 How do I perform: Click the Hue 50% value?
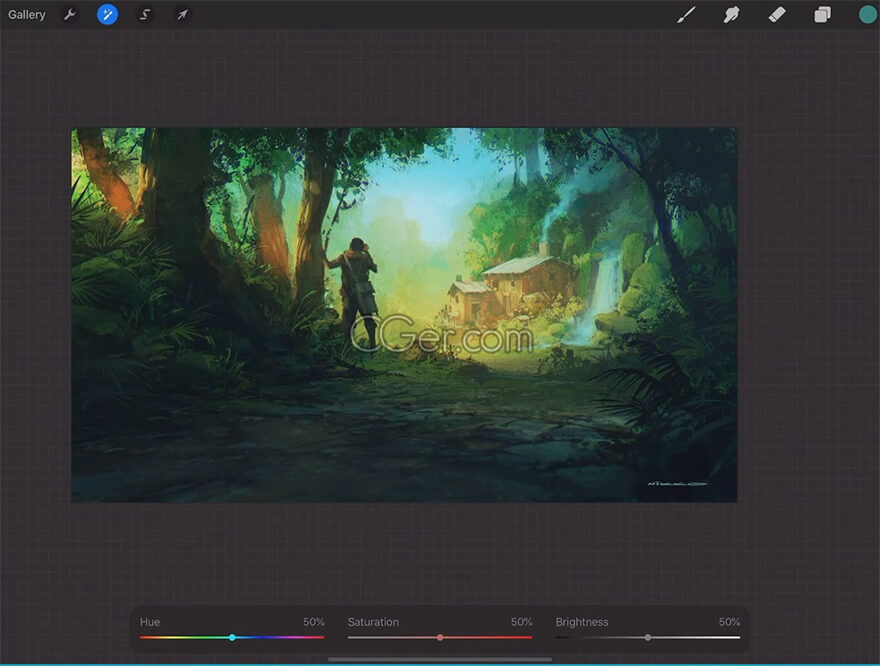[x=314, y=622]
